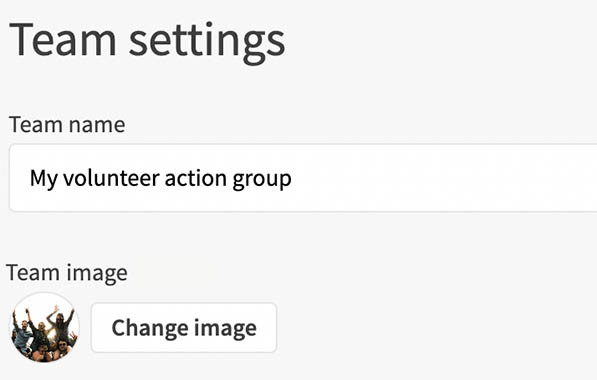Click 'My' at the start of the team name

(44, 179)
